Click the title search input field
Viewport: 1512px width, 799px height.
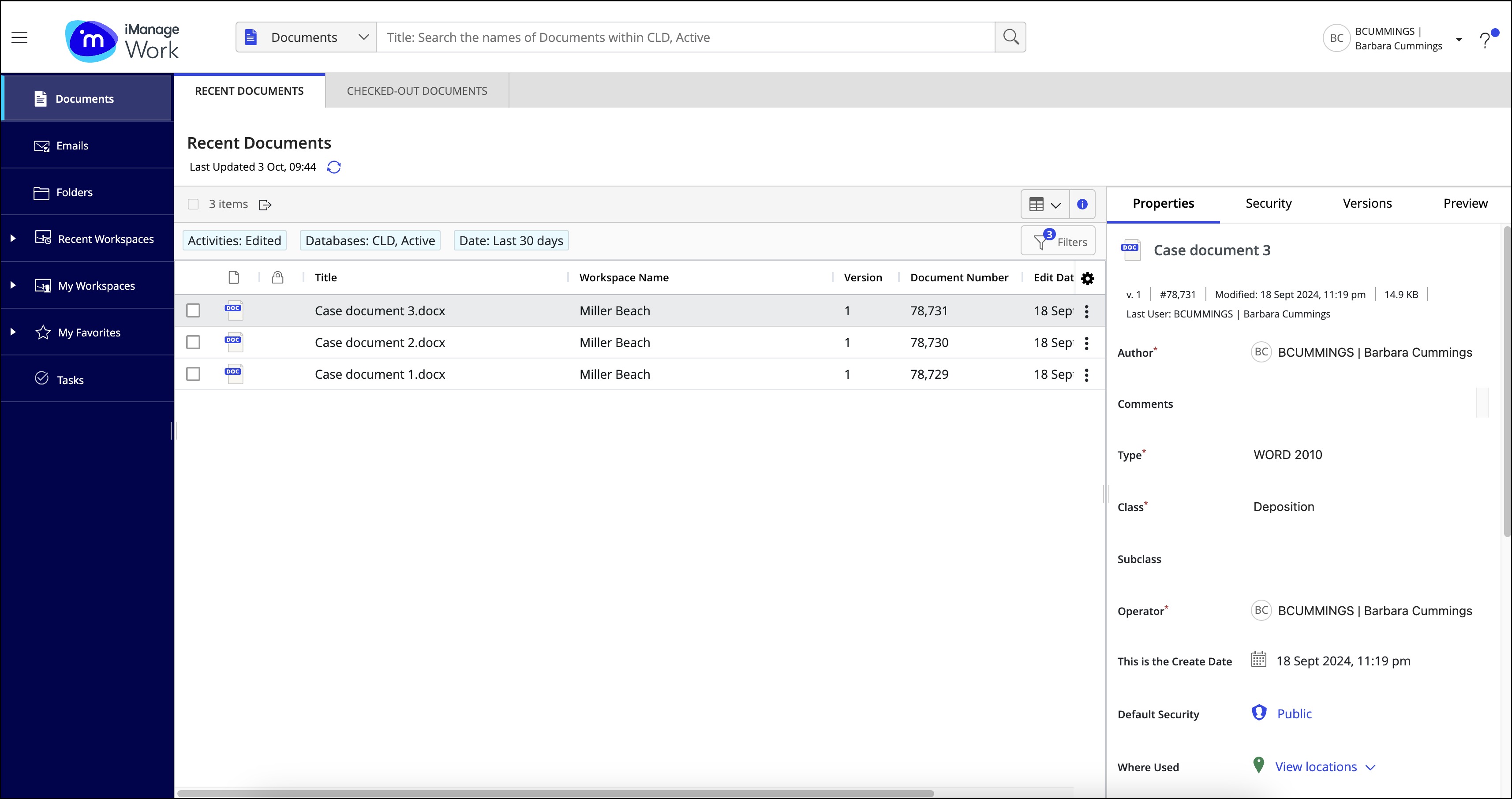pos(685,37)
